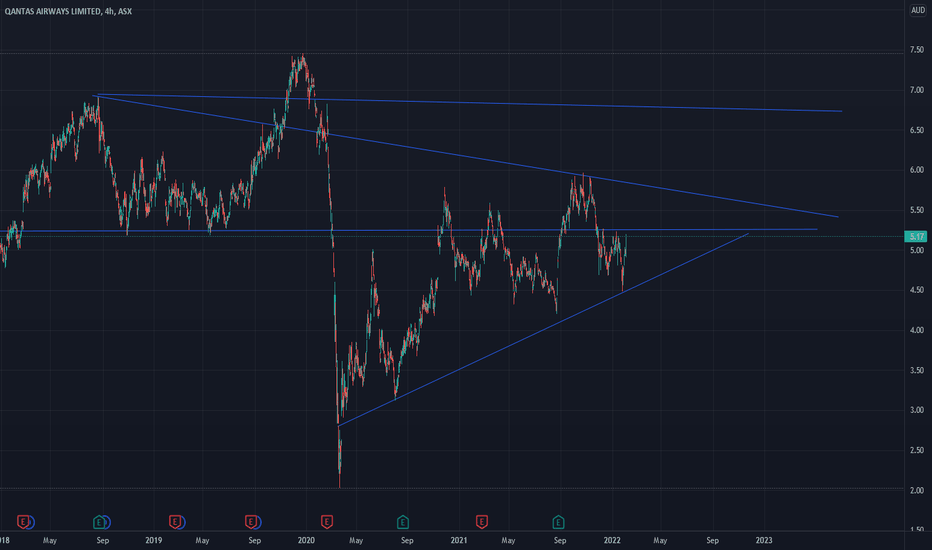Open the green earnings marker at Sep 2018

point(99,522)
